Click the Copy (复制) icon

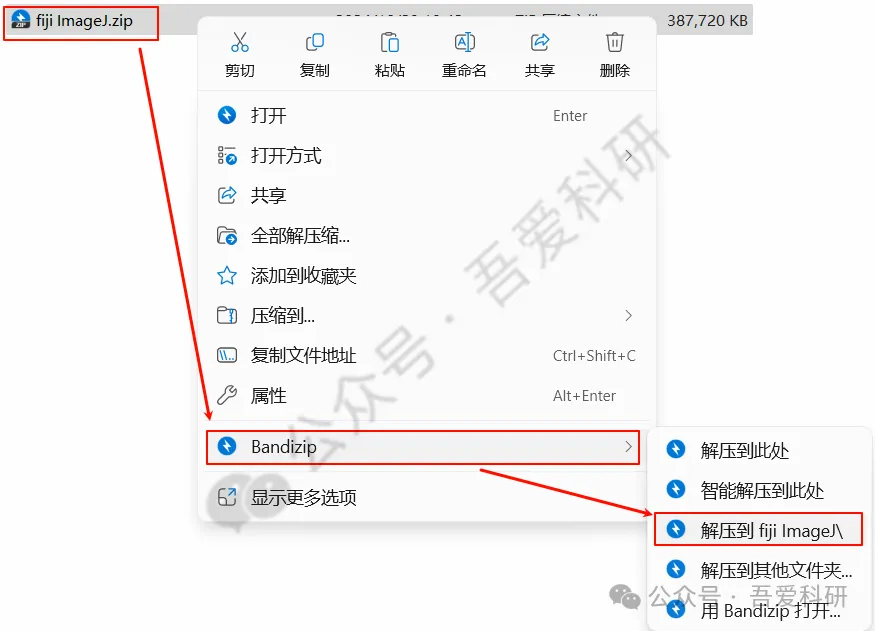click(x=315, y=42)
